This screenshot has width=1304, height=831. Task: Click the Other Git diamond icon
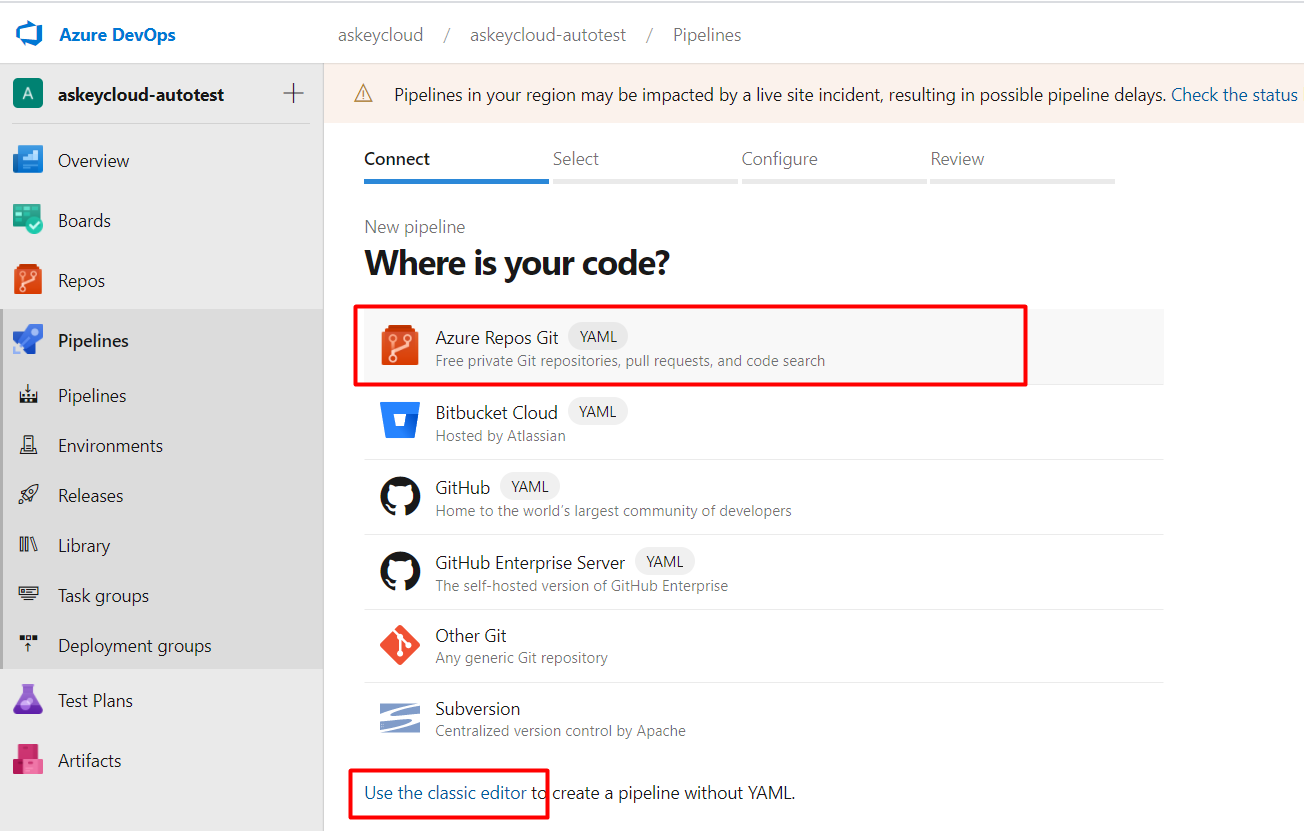[x=400, y=645]
